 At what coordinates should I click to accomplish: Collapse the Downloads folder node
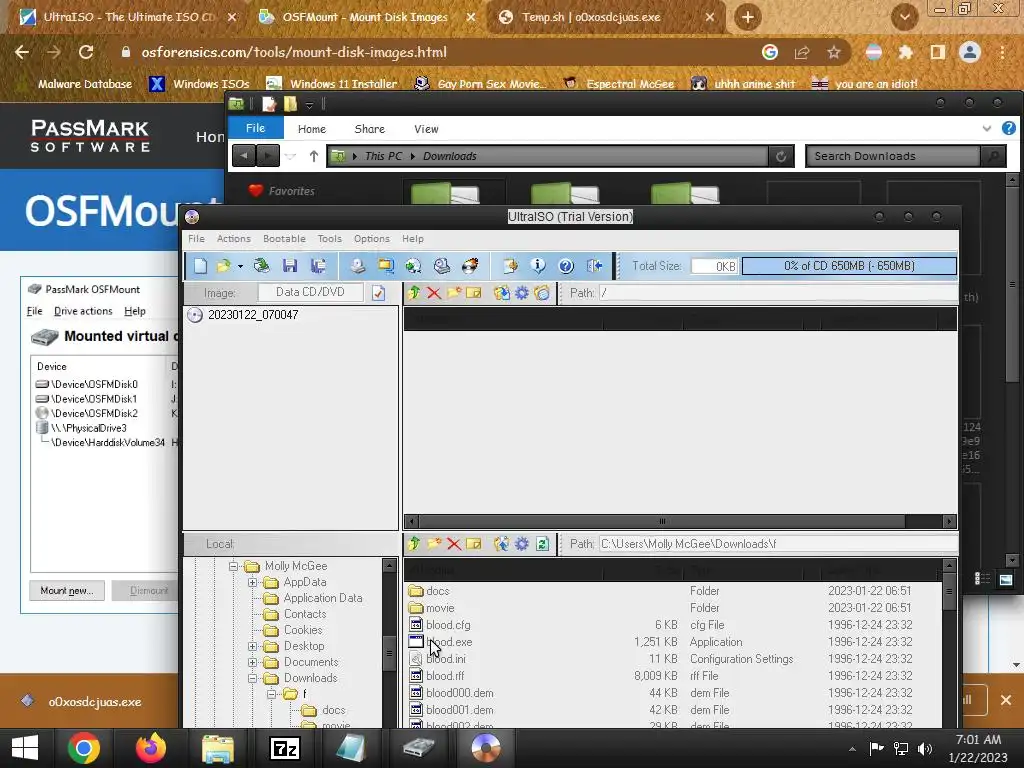coord(253,678)
